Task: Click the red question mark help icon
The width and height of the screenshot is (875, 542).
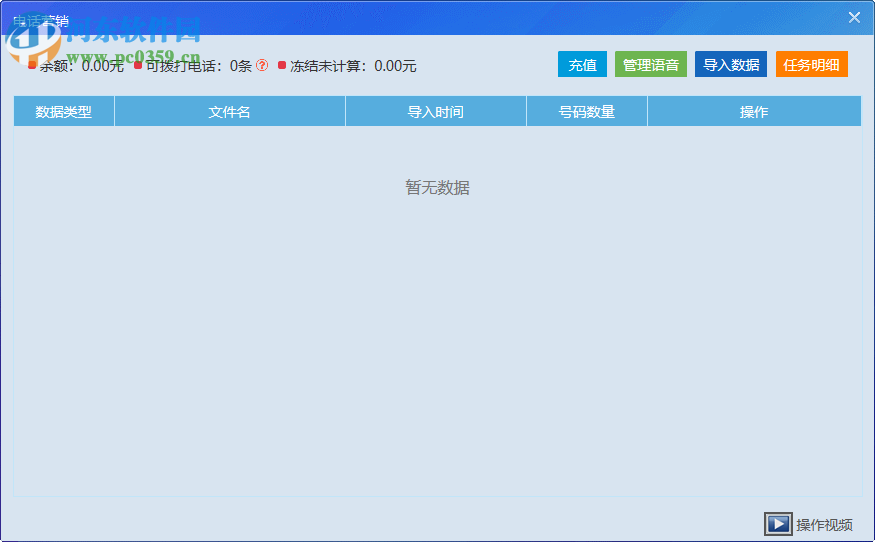Action: click(x=262, y=65)
